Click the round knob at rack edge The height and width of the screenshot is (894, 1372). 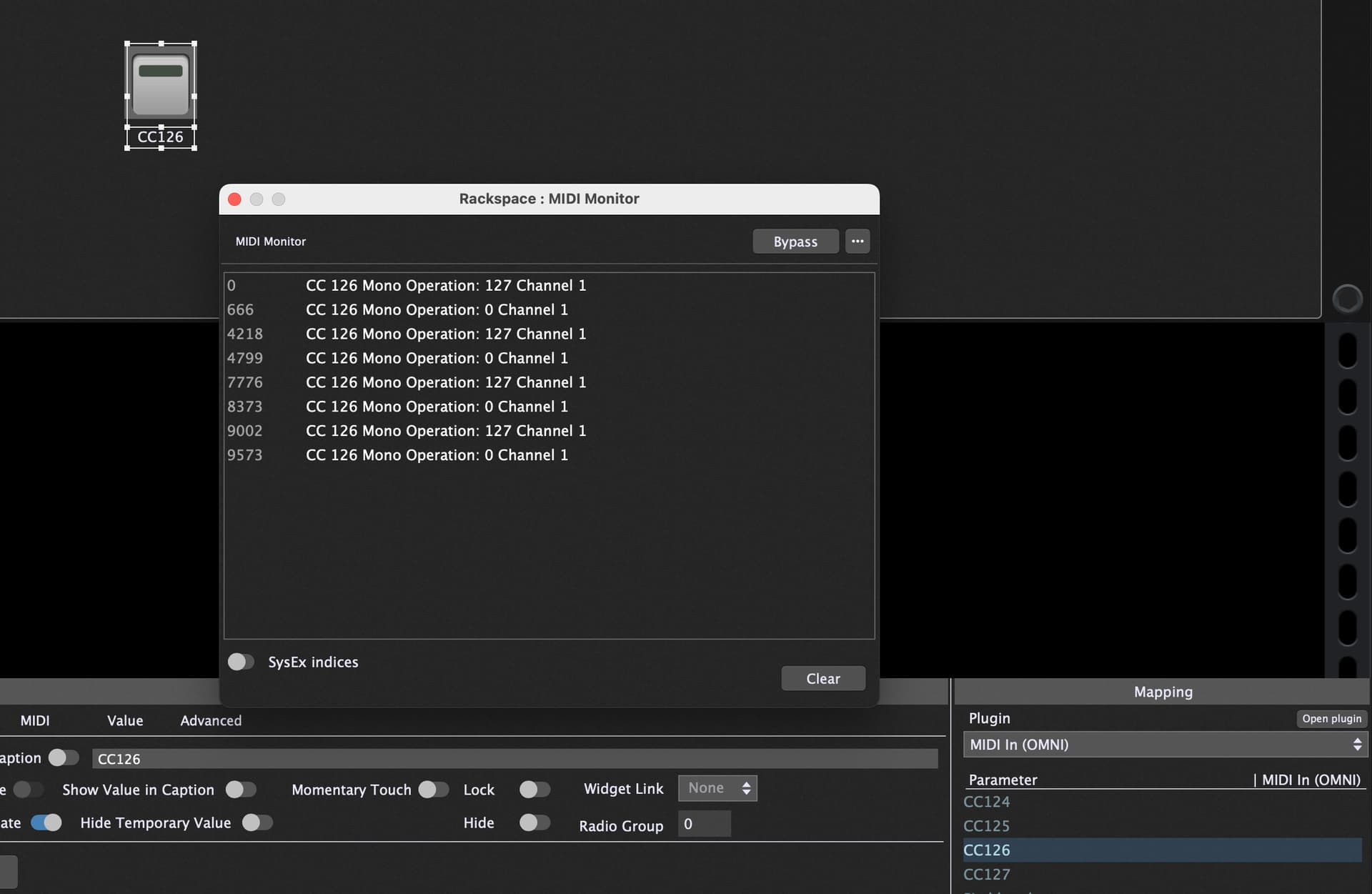(1347, 299)
